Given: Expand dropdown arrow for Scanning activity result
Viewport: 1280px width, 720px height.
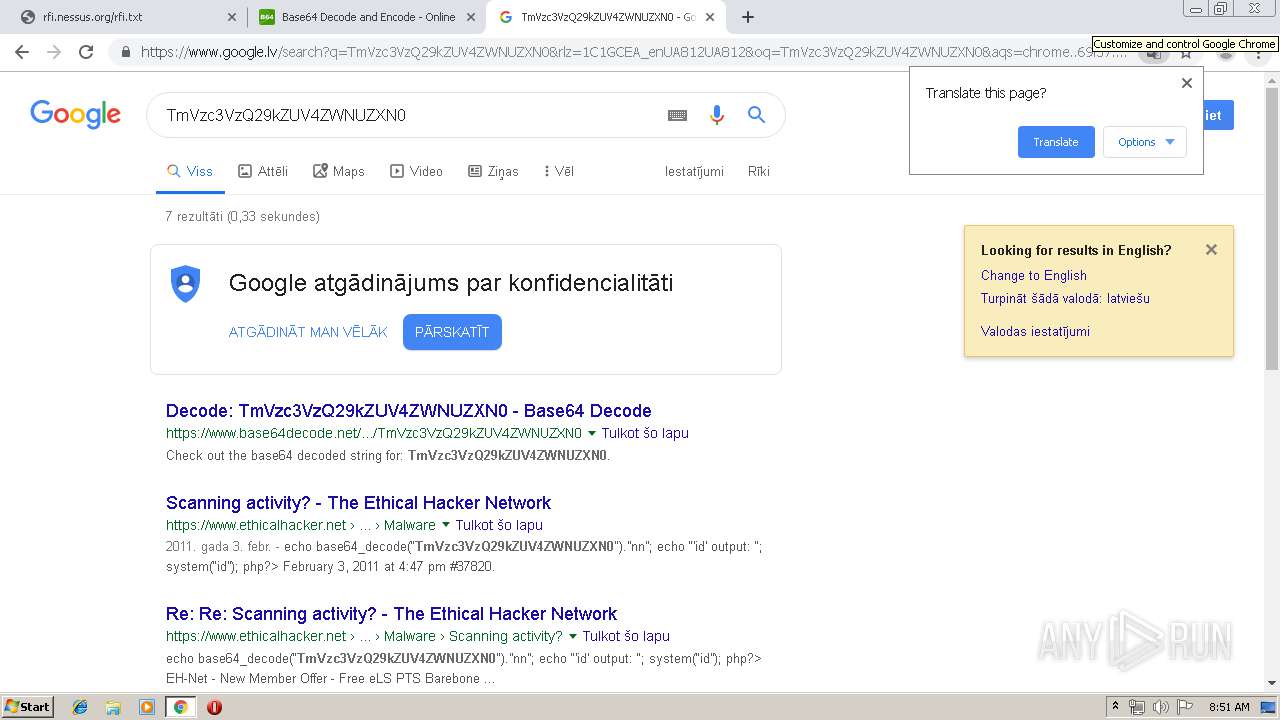Looking at the screenshot, I should (x=446, y=525).
